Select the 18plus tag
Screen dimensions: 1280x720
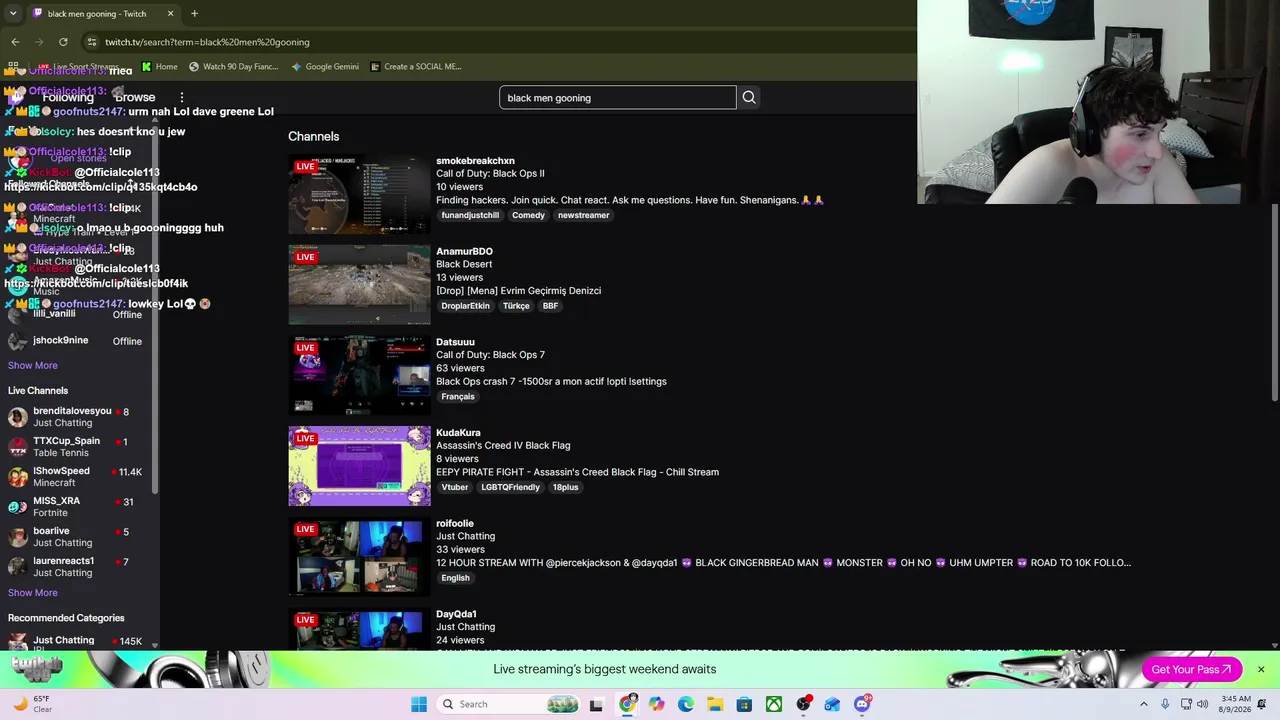point(565,487)
